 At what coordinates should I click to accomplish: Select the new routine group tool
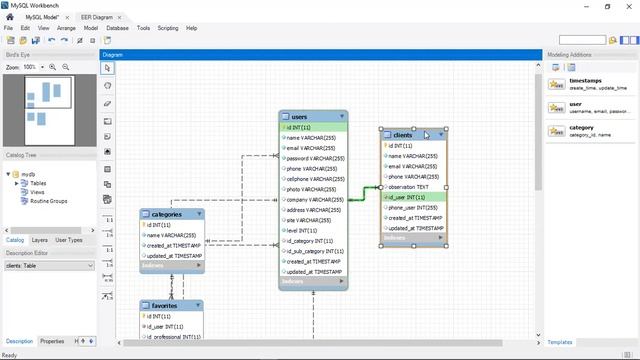(x=107, y=200)
